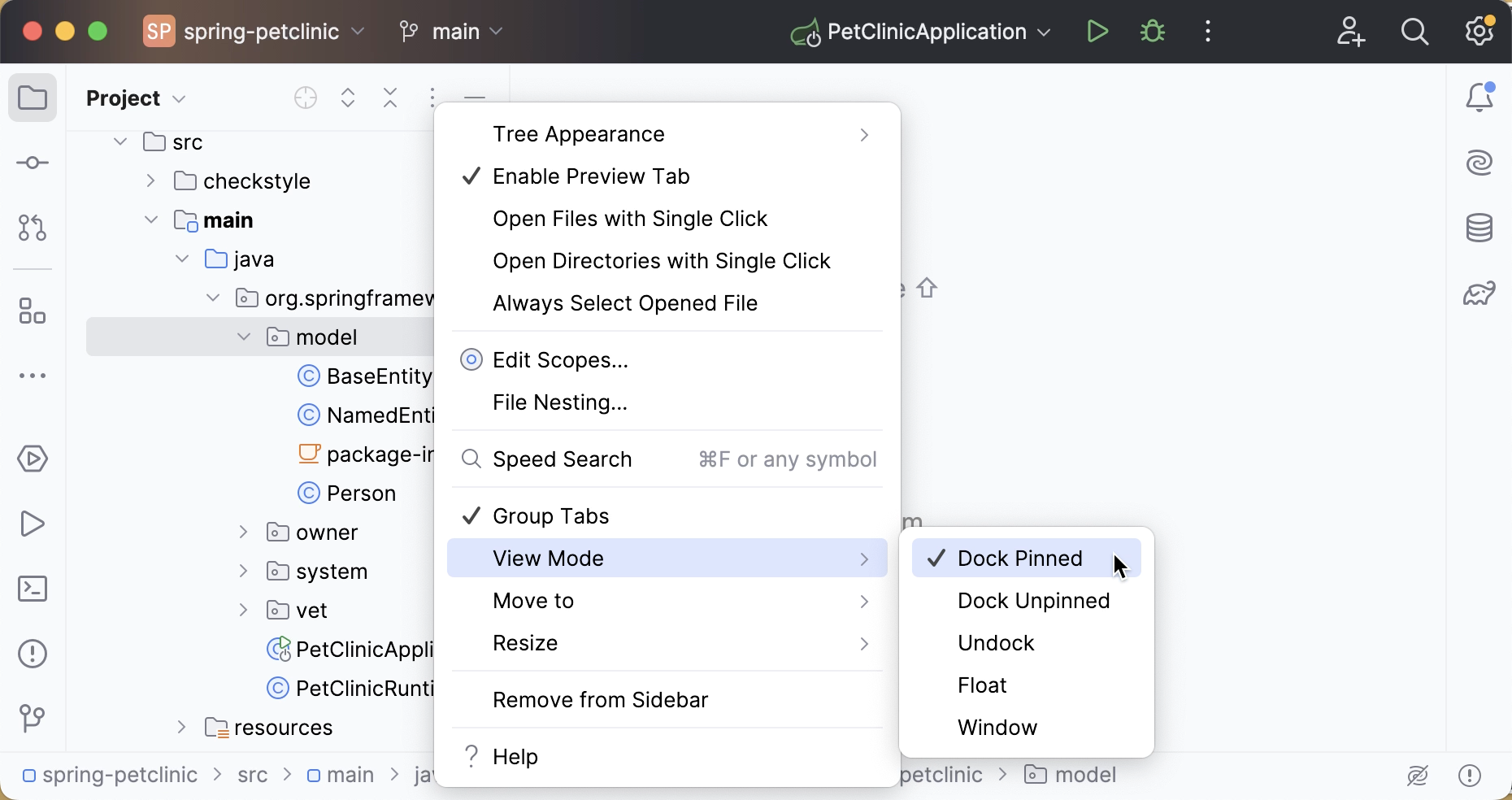Open Edit Scopes dialog
Screen dimensions: 1512x800
[x=561, y=360]
